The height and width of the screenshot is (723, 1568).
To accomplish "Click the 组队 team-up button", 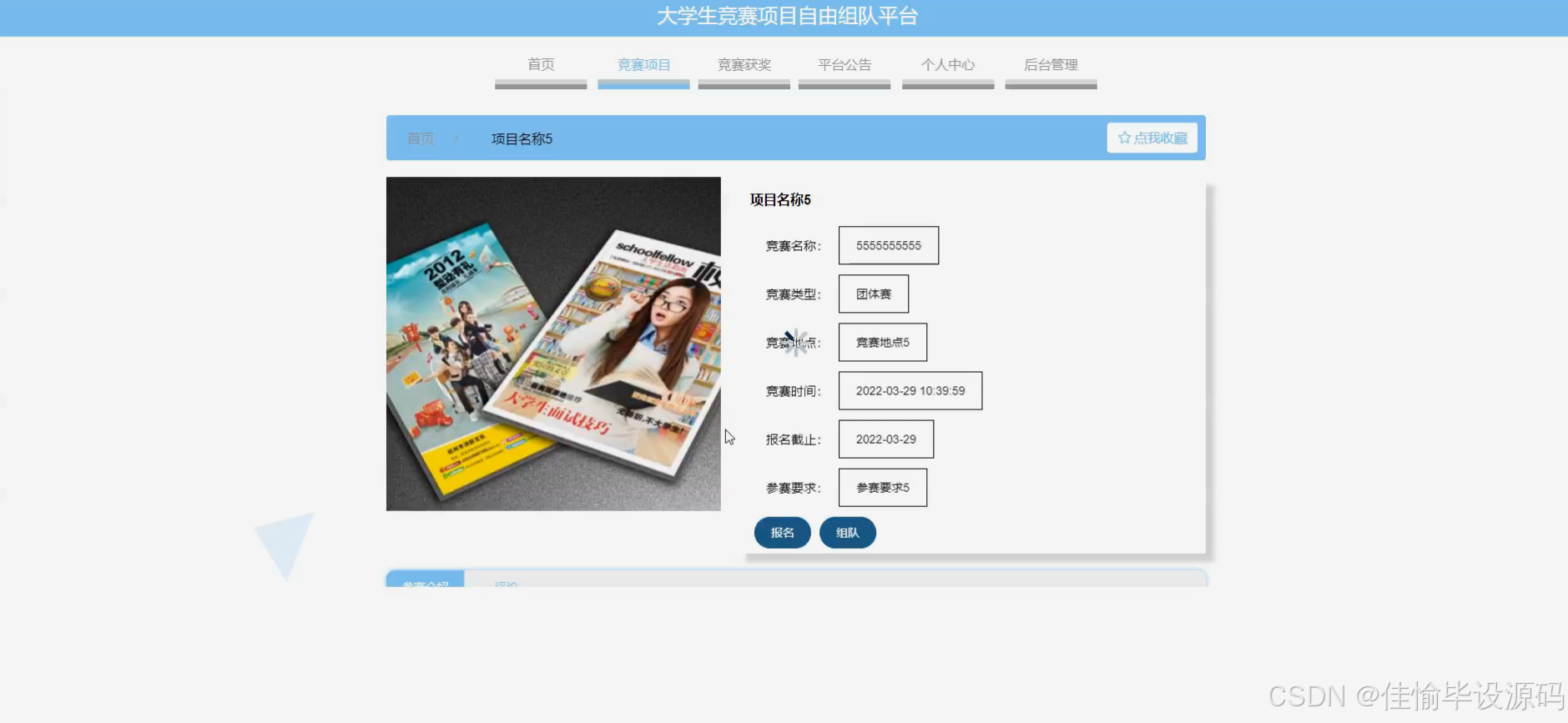I will tap(848, 533).
